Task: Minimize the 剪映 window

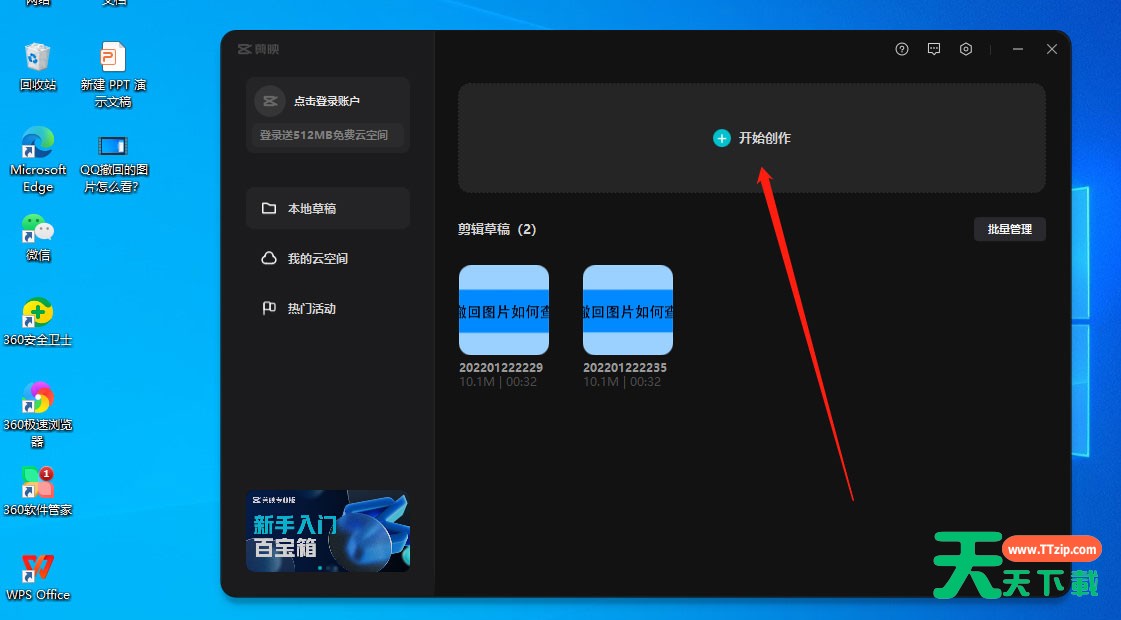Action: 1018,49
